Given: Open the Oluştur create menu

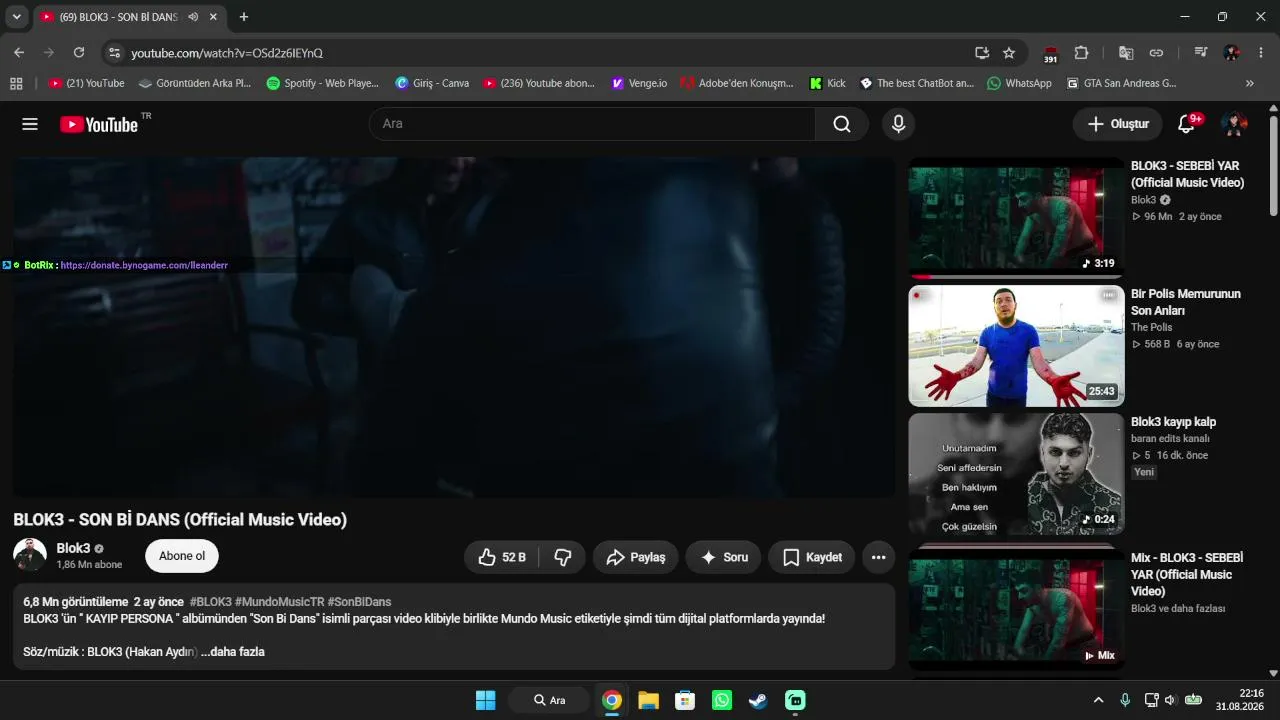Looking at the screenshot, I should (1118, 124).
